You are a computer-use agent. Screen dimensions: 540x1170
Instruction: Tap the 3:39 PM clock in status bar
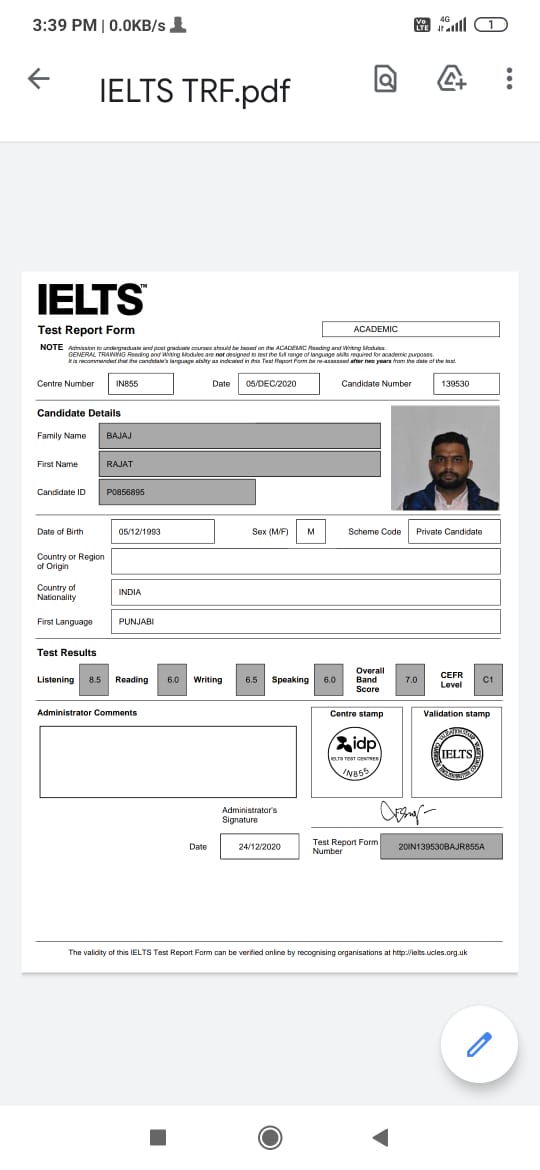[64, 25]
